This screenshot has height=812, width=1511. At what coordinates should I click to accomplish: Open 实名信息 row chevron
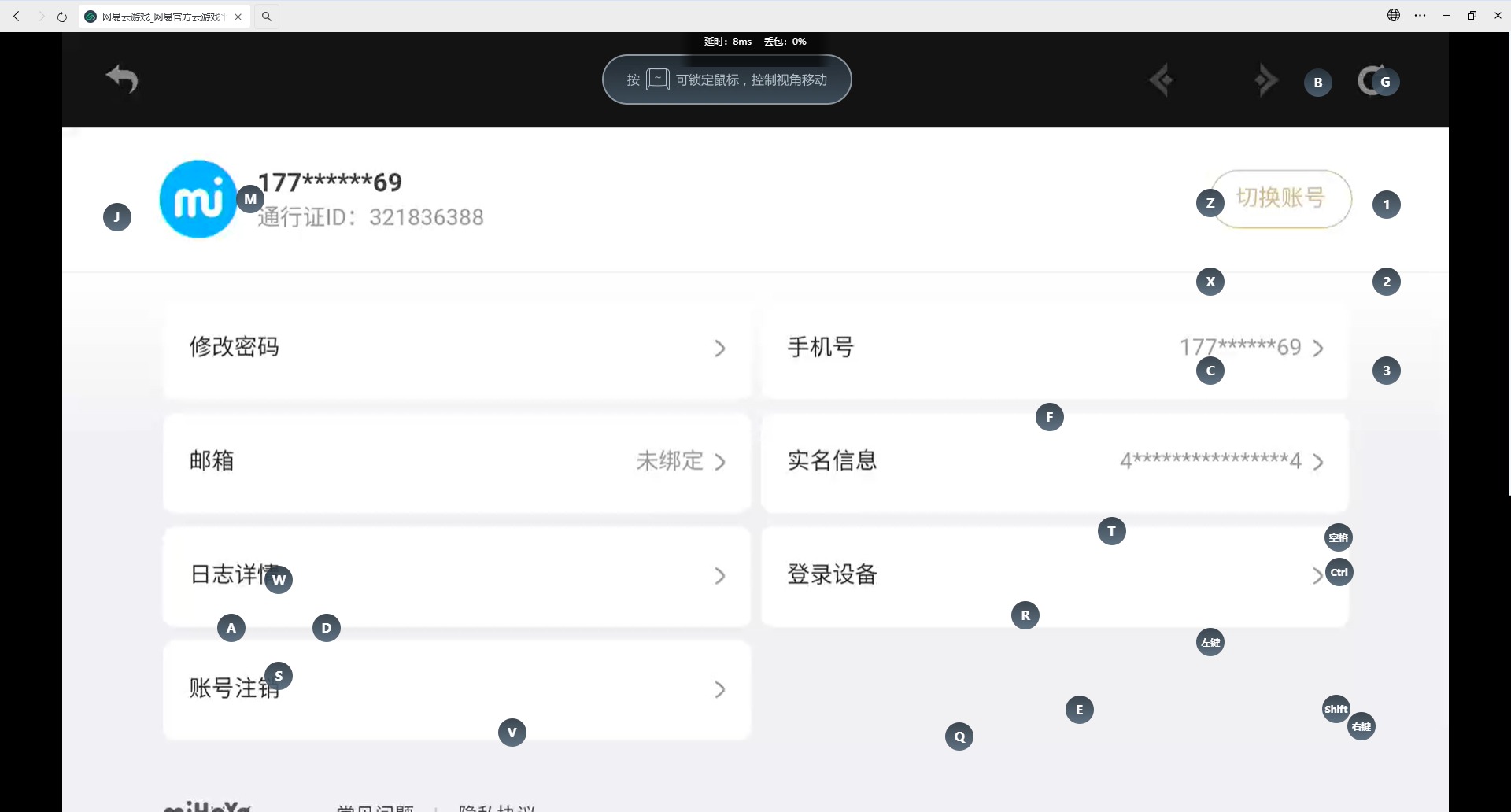coord(1318,462)
